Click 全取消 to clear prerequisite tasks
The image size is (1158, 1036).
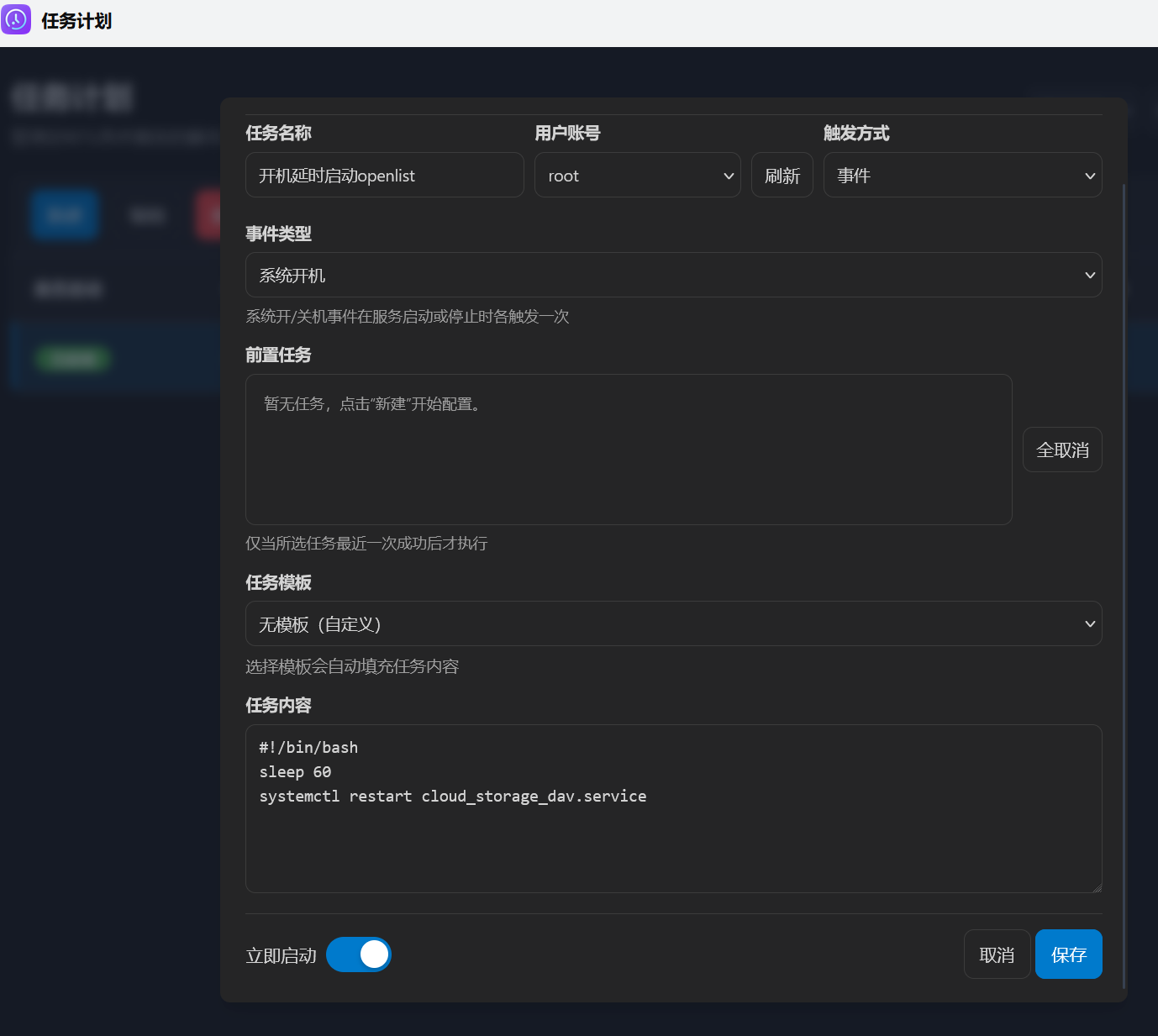(x=1061, y=450)
